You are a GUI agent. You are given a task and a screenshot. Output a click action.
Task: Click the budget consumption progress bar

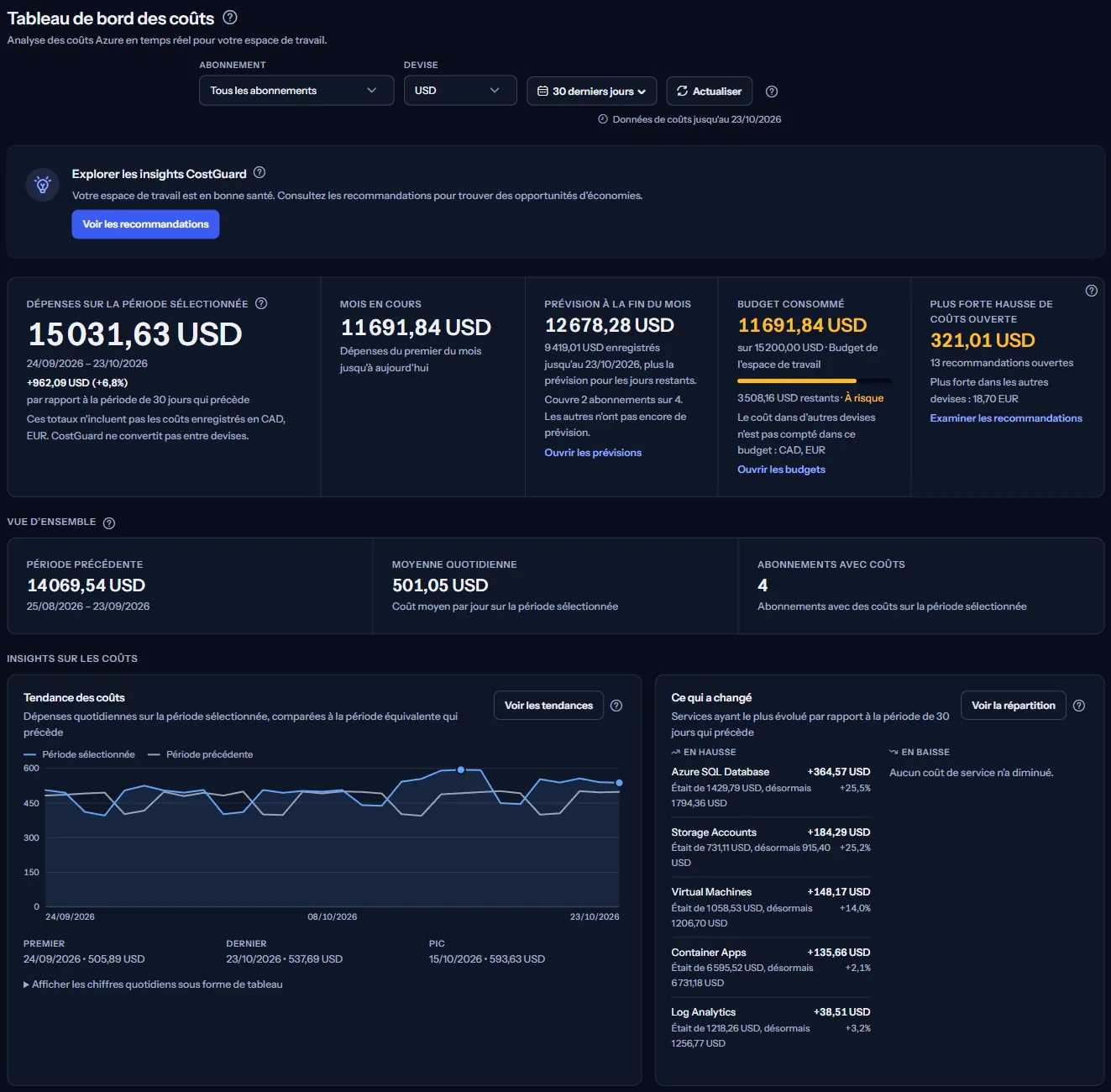pyautogui.click(x=815, y=381)
